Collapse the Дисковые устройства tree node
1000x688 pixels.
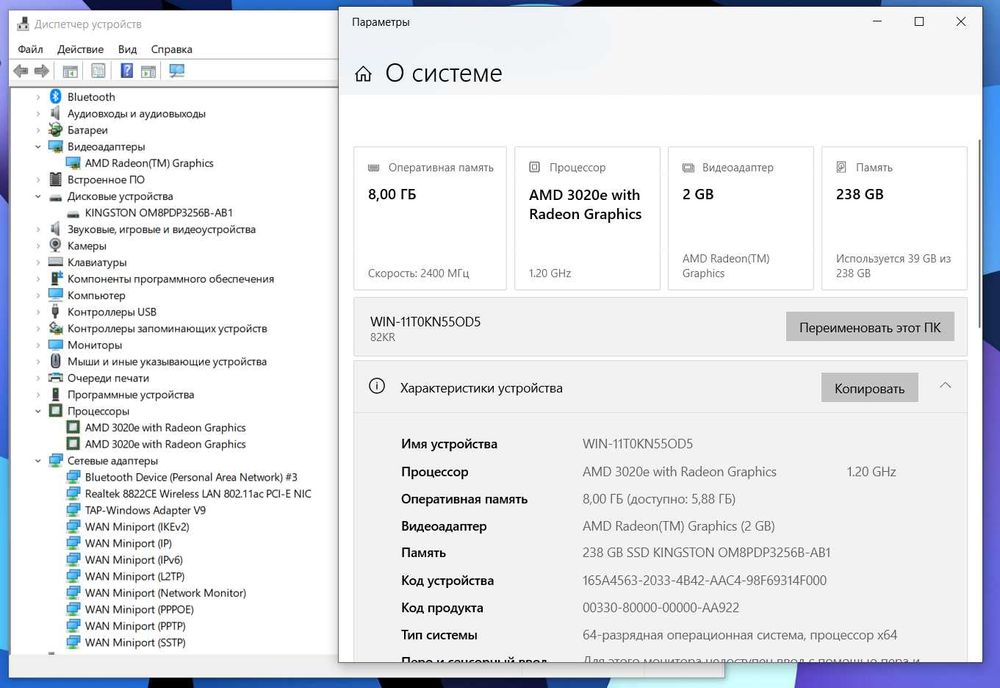tap(38, 196)
